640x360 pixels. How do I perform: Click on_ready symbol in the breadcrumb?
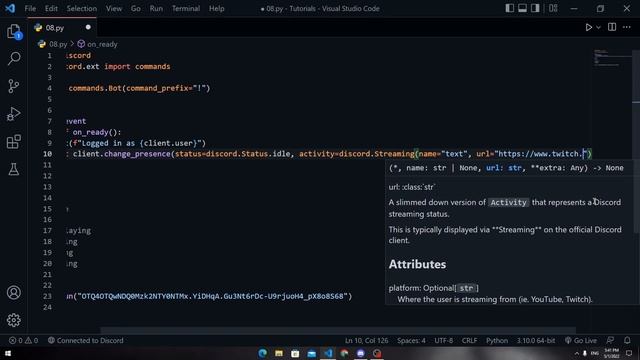coord(102,44)
